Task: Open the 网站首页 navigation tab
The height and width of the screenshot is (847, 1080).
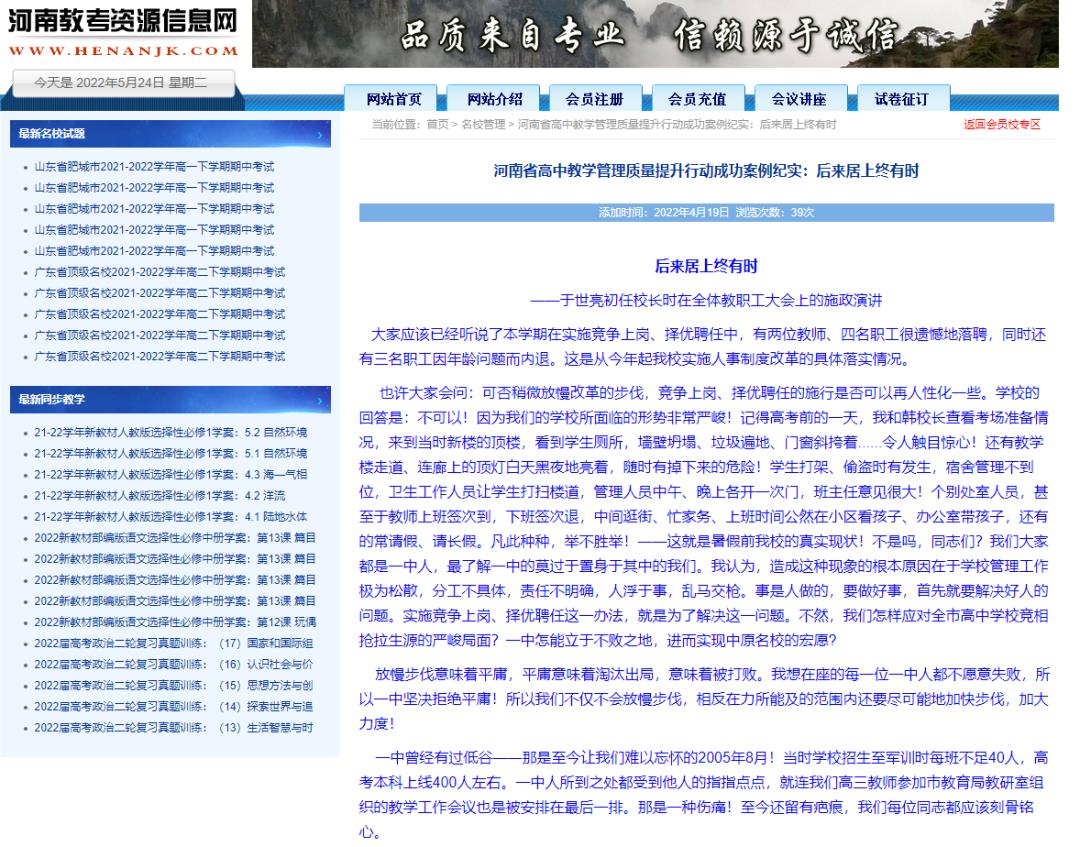Action: [x=393, y=99]
